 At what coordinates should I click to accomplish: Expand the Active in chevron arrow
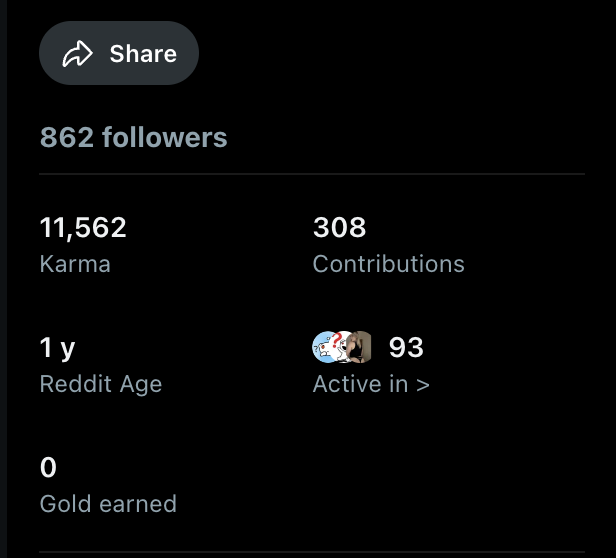[x=423, y=384]
